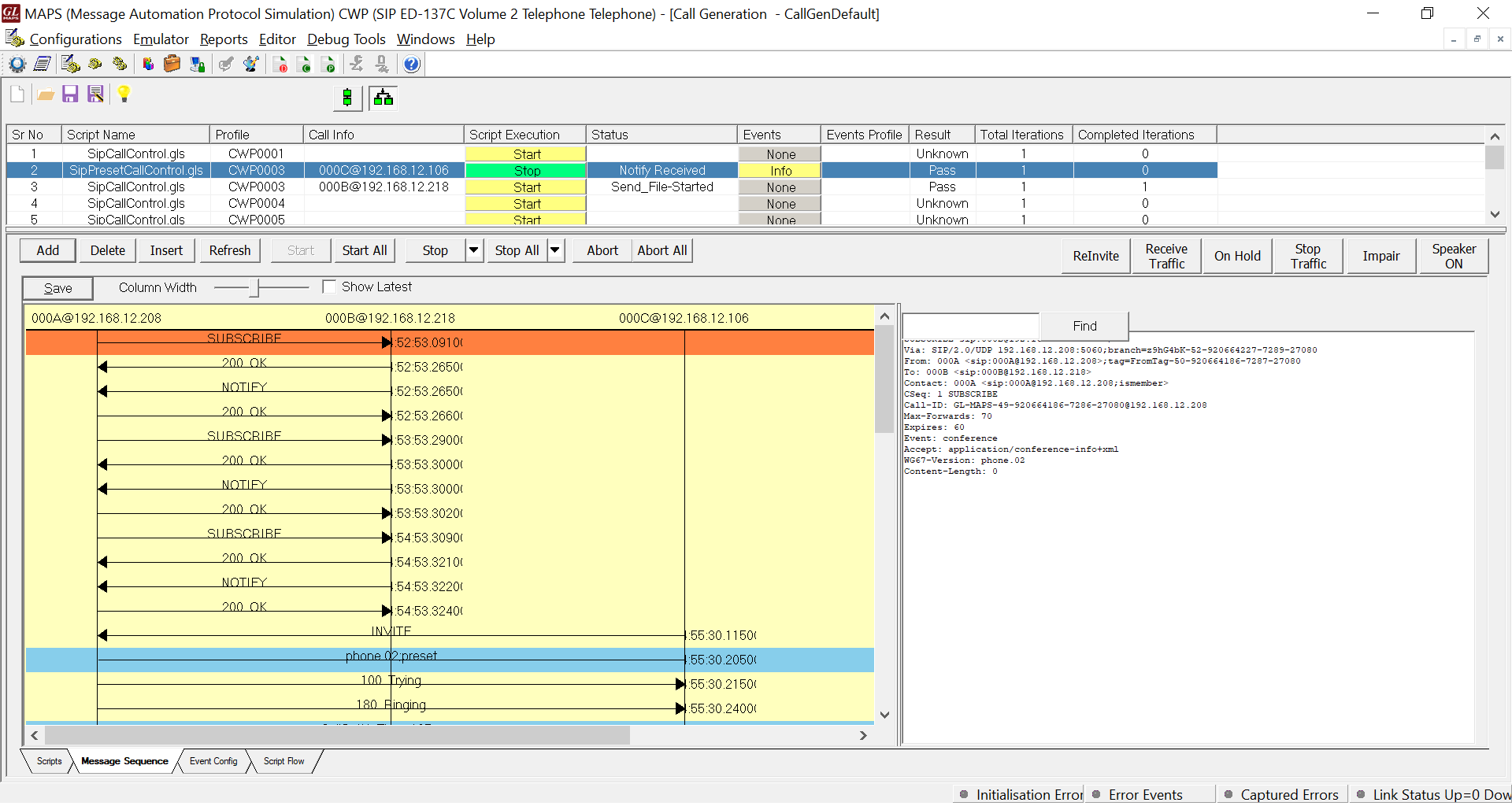The height and width of the screenshot is (806, 1512).
Task: Click the Speaker ON button
Action: 1454,256
